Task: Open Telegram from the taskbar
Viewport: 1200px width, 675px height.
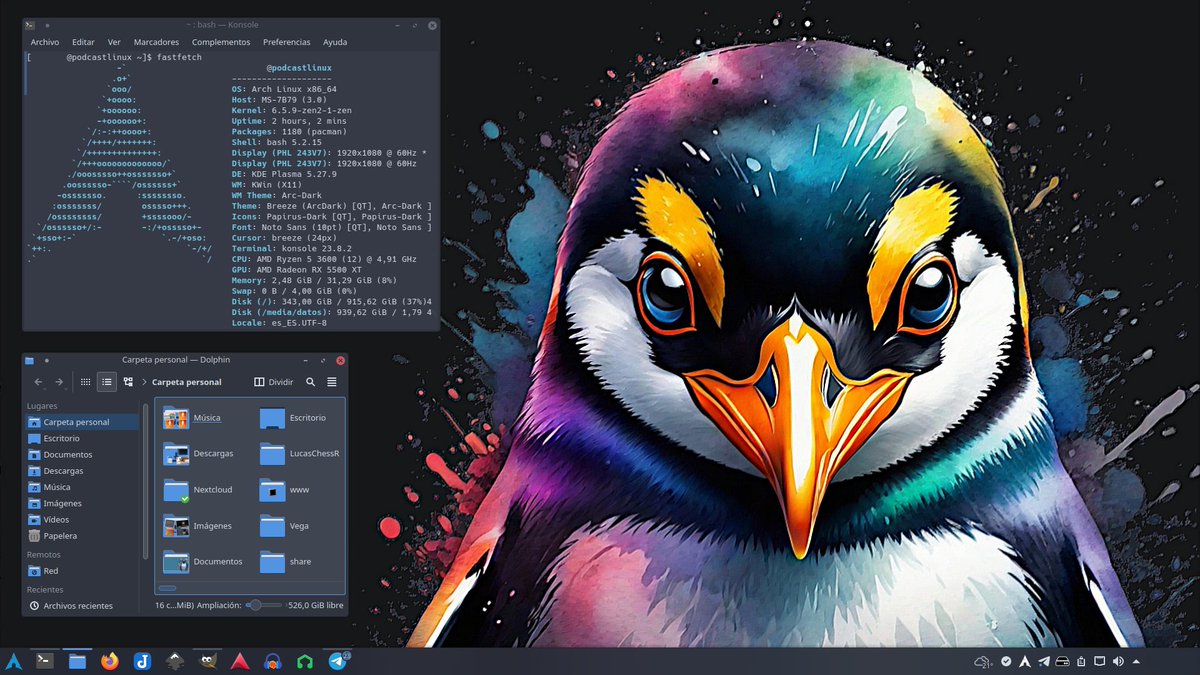Action: coord(338,660)
